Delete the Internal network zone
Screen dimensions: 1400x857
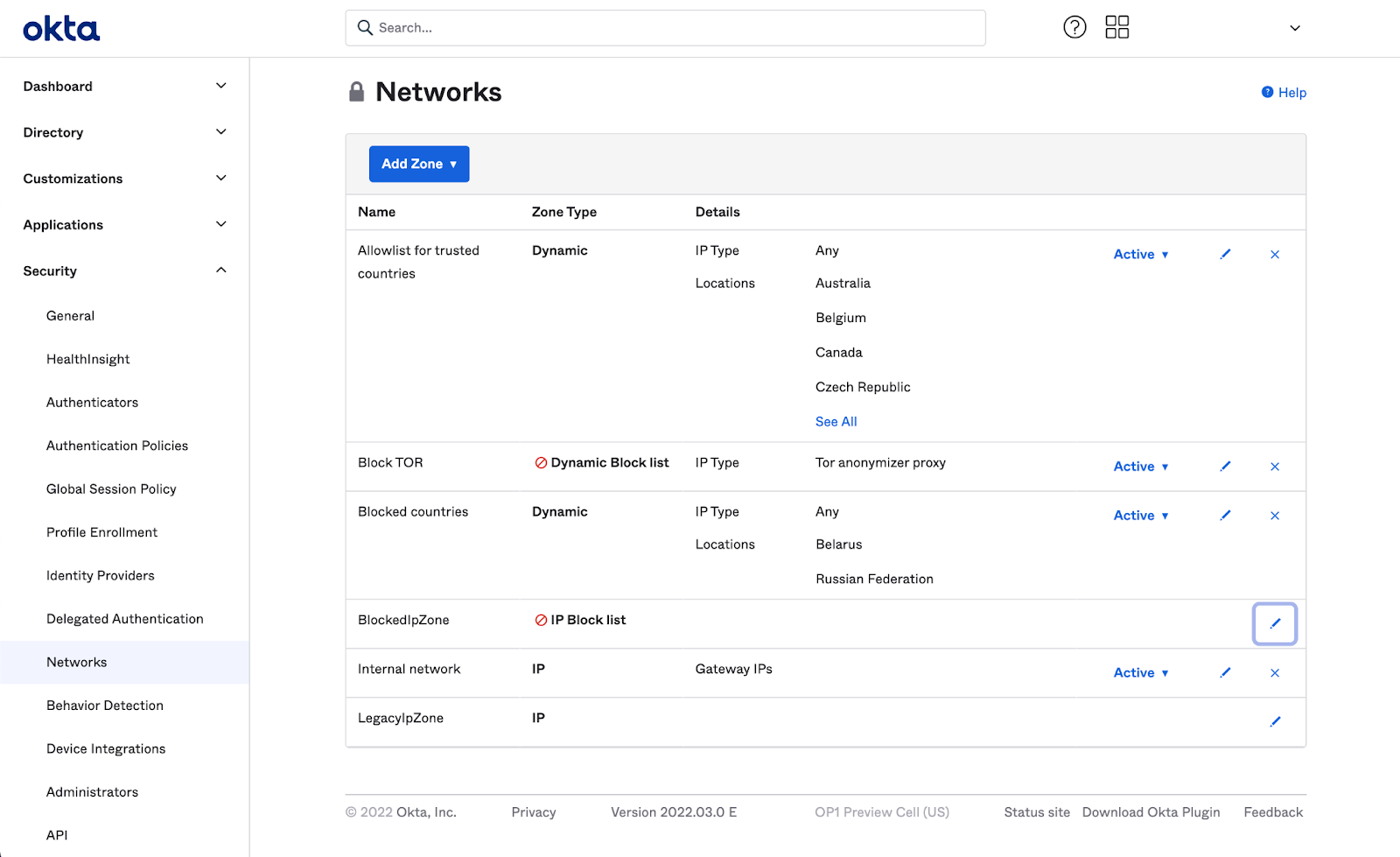tap(1275, 673)
